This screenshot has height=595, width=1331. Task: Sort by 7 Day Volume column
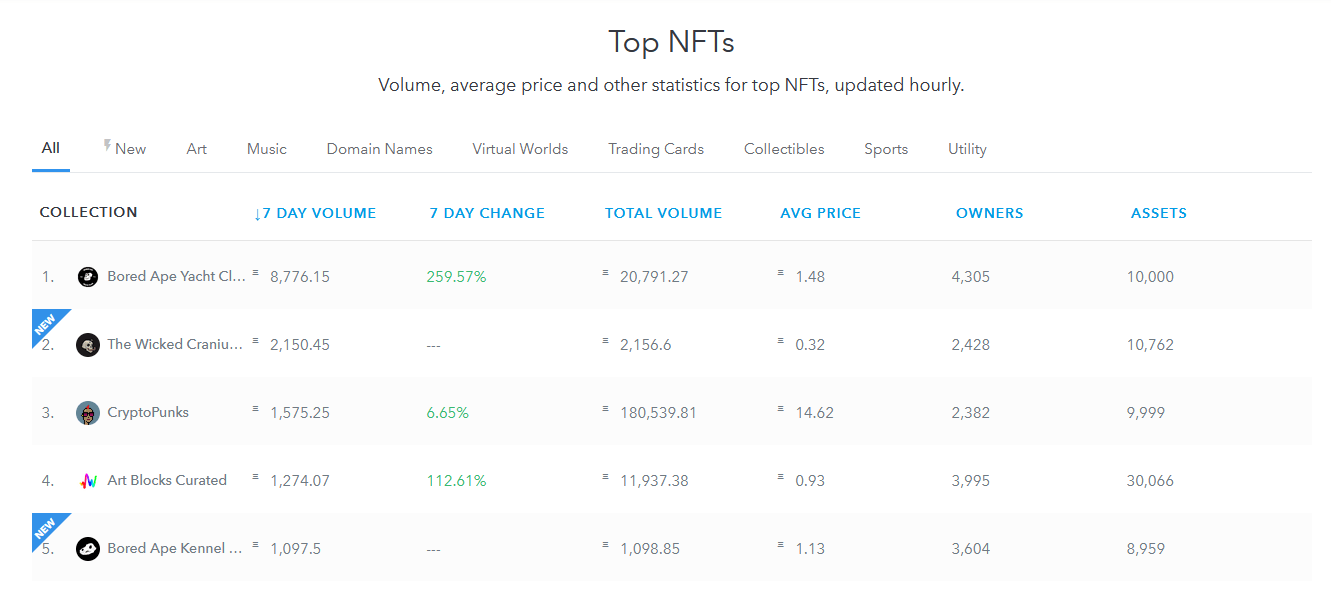point(315,213)
